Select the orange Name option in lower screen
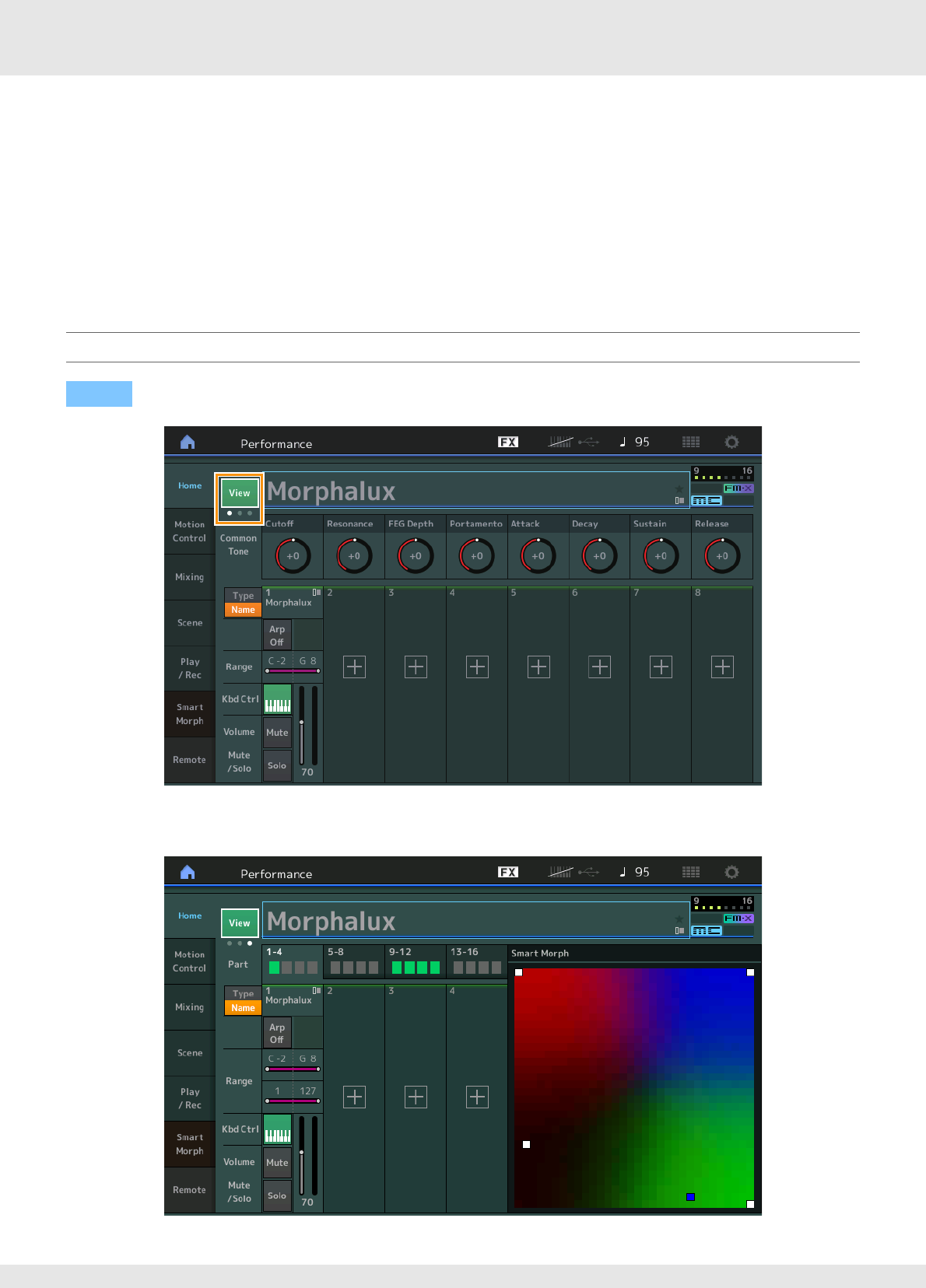 click(243, 1008)
